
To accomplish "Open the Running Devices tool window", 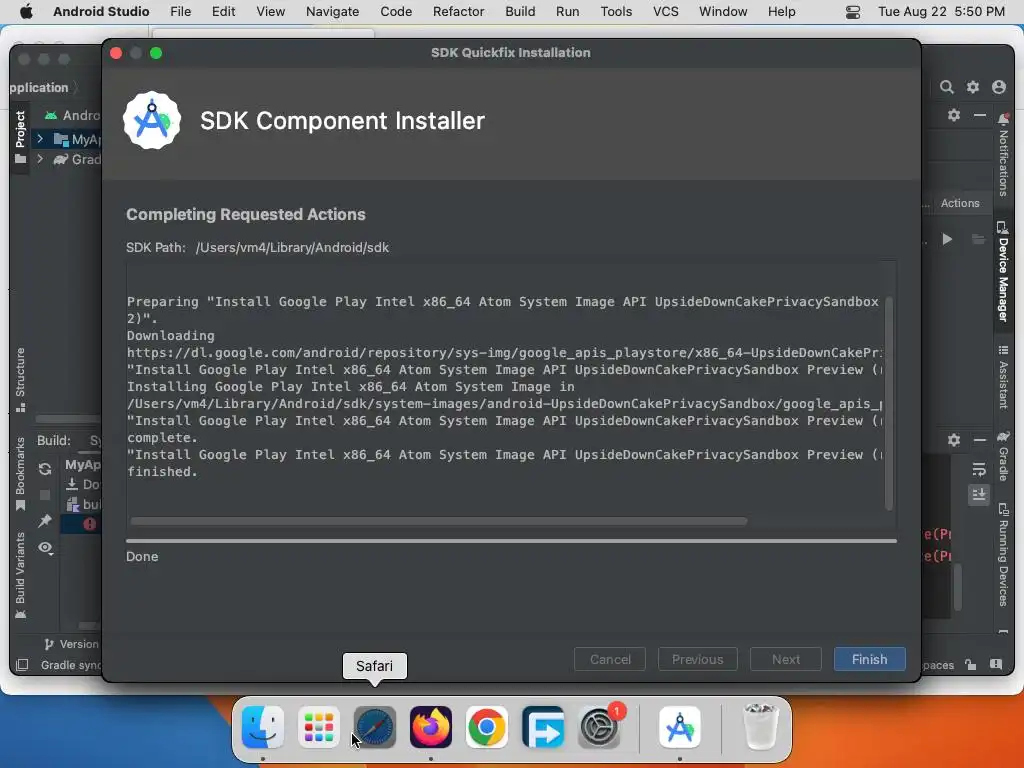I will click(x=1003, y=555).
